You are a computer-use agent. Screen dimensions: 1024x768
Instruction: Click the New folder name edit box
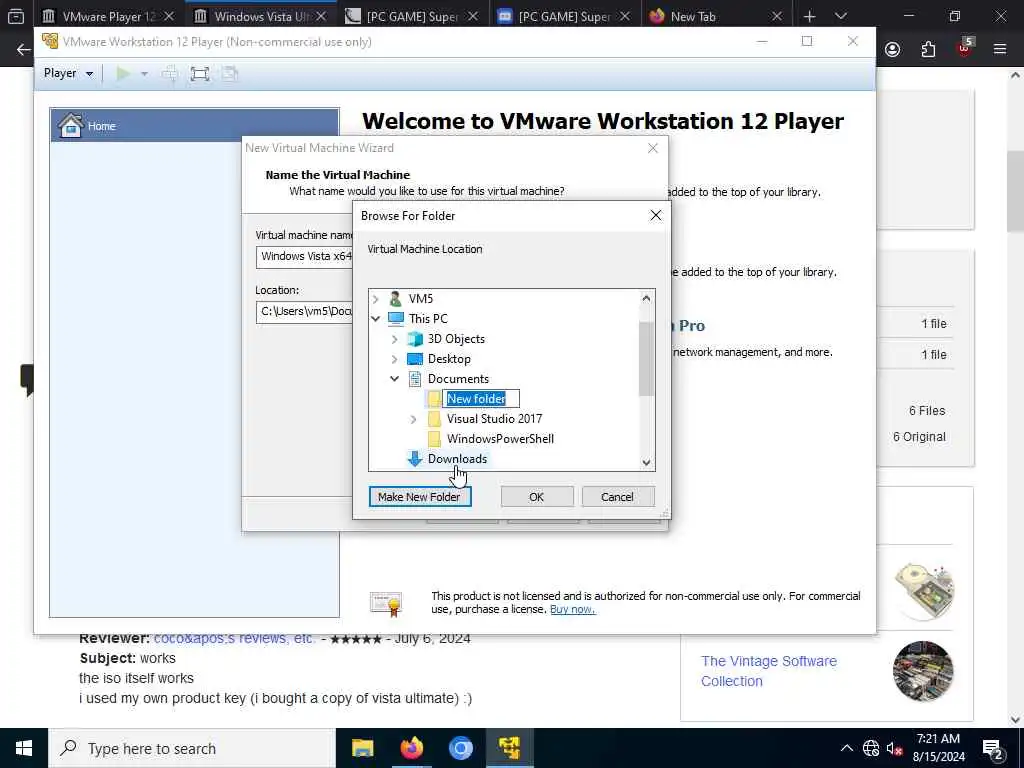click(x=481, y=399)
